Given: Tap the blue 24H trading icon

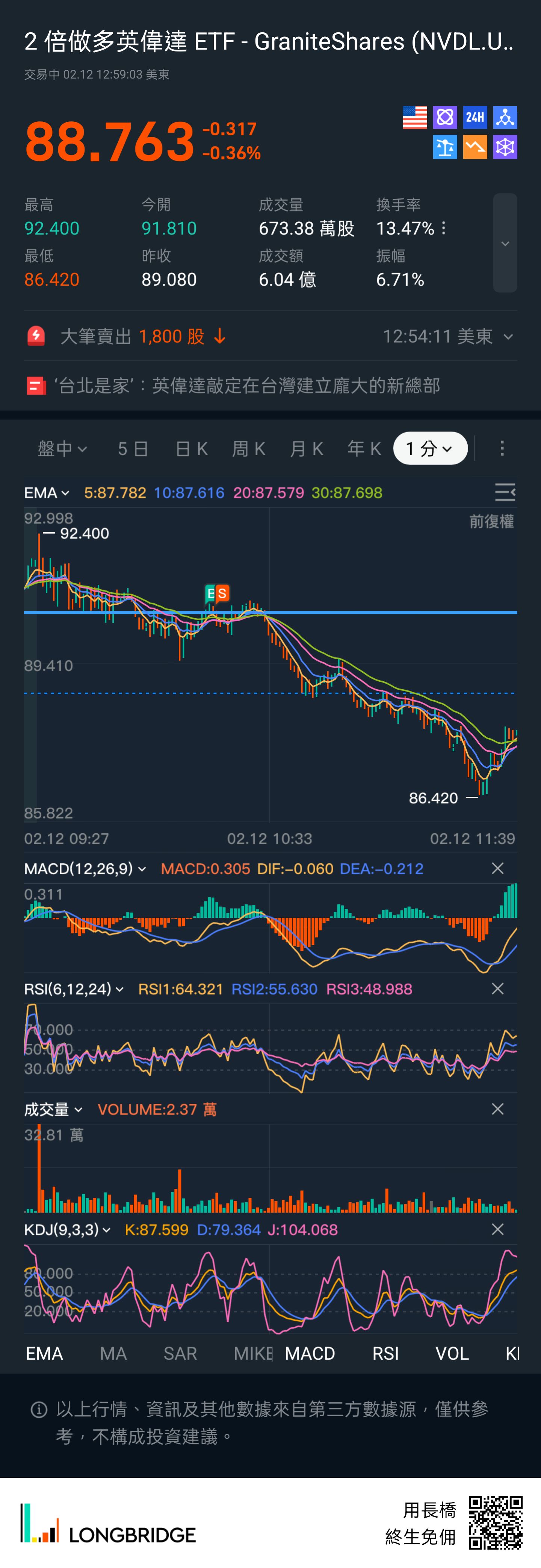Looking at the screenshot, I should pyautogui.click(x=475, y=118).
